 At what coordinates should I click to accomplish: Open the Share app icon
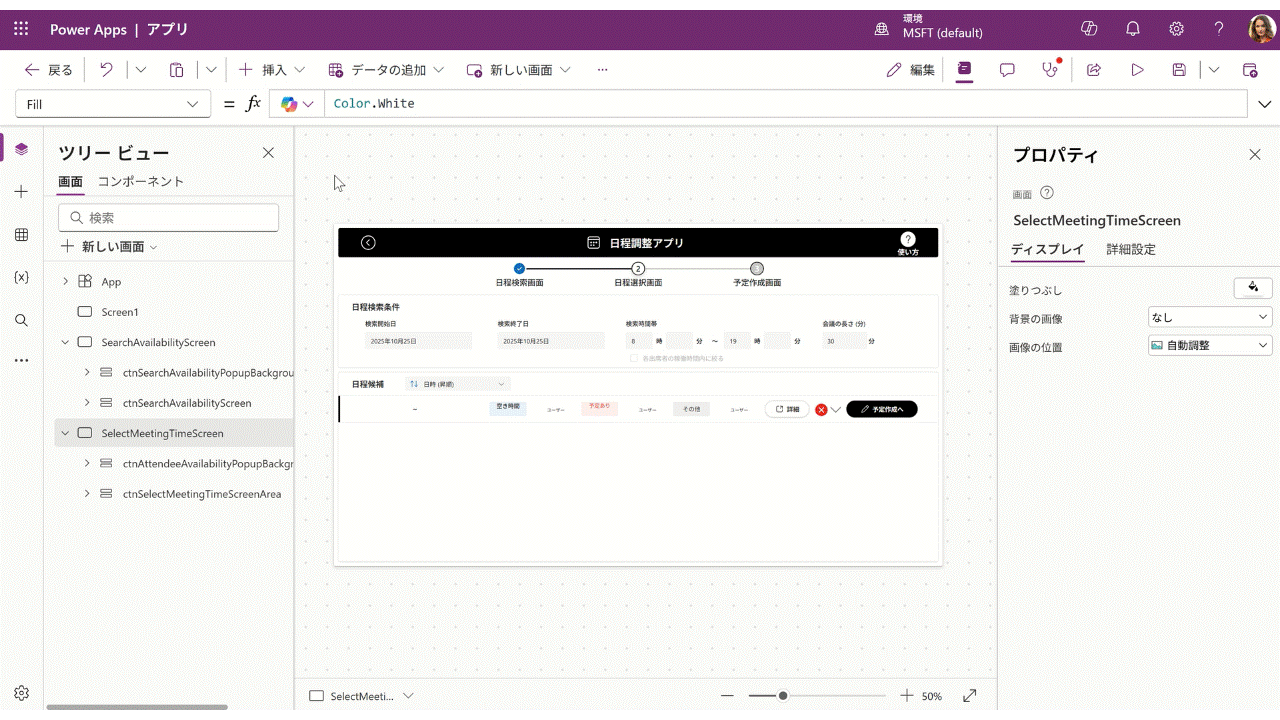pyautogui.click(x=1094, y=70)
